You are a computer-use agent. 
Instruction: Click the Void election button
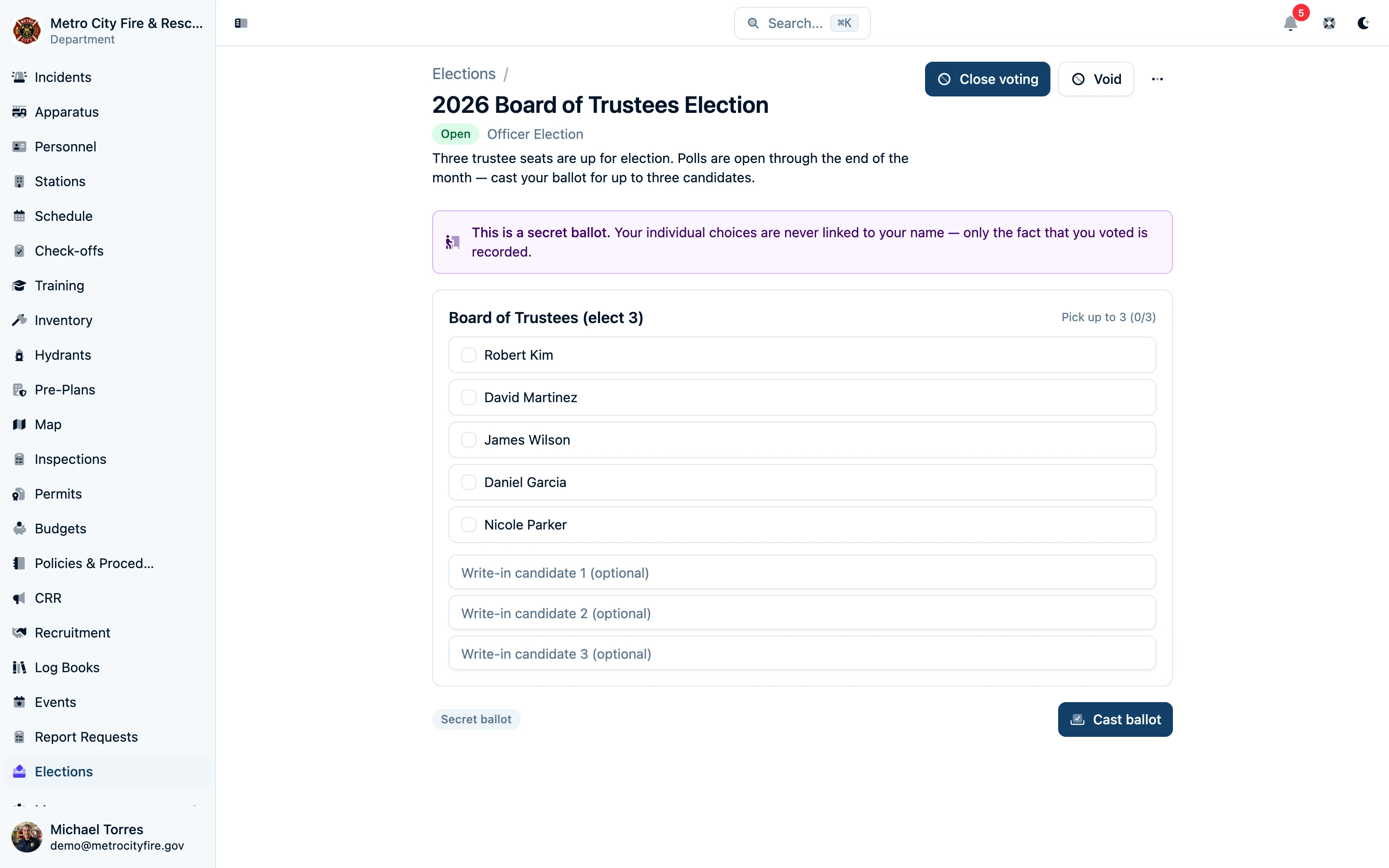(x=1096, y=79)
